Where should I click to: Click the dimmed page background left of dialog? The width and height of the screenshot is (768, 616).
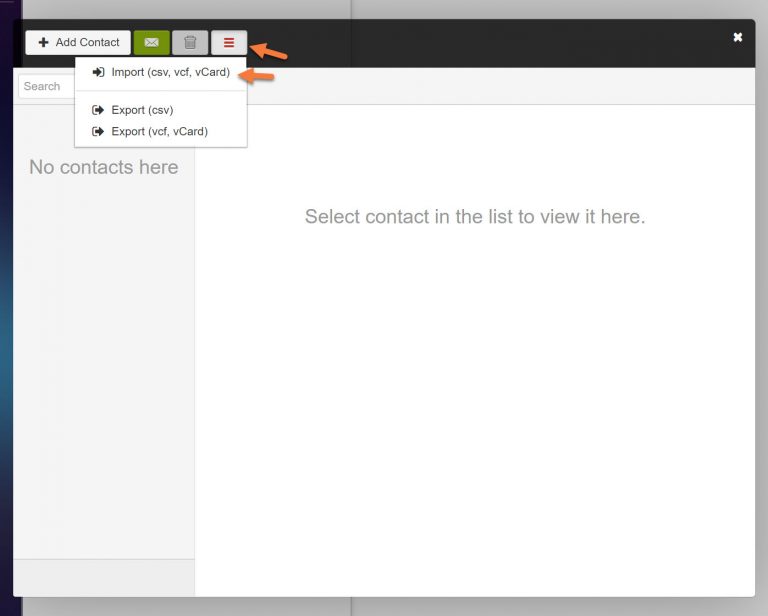coord(6,300)
